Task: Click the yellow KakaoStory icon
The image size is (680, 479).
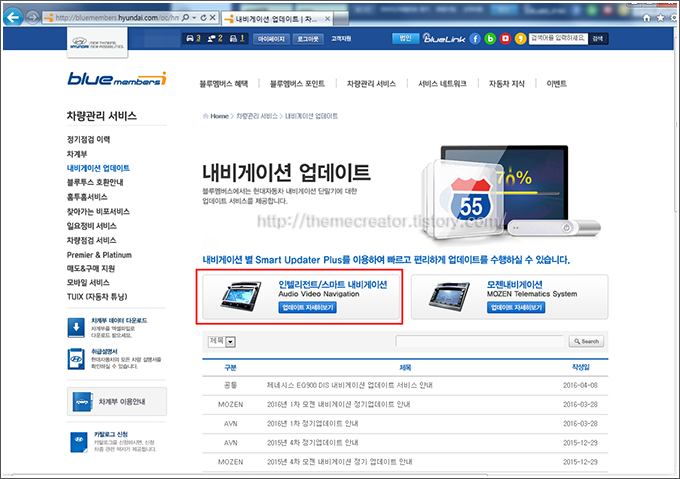Action: pos(520,39)
